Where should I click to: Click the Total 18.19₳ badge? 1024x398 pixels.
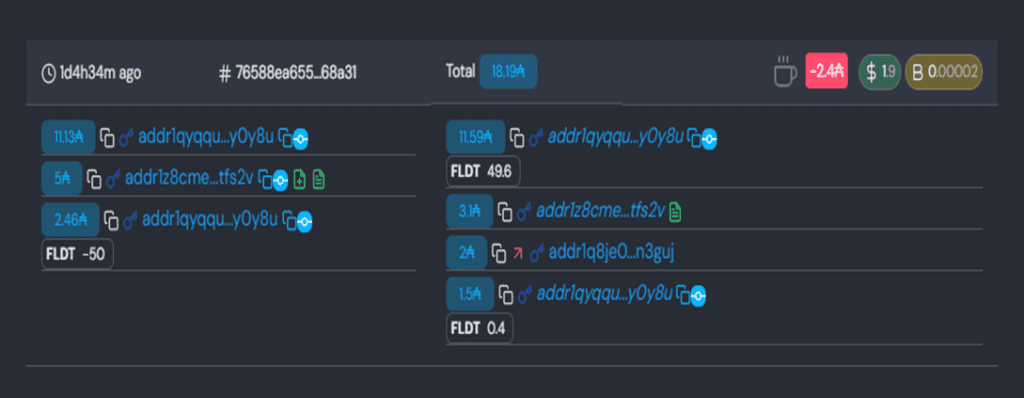click(508, 71)
